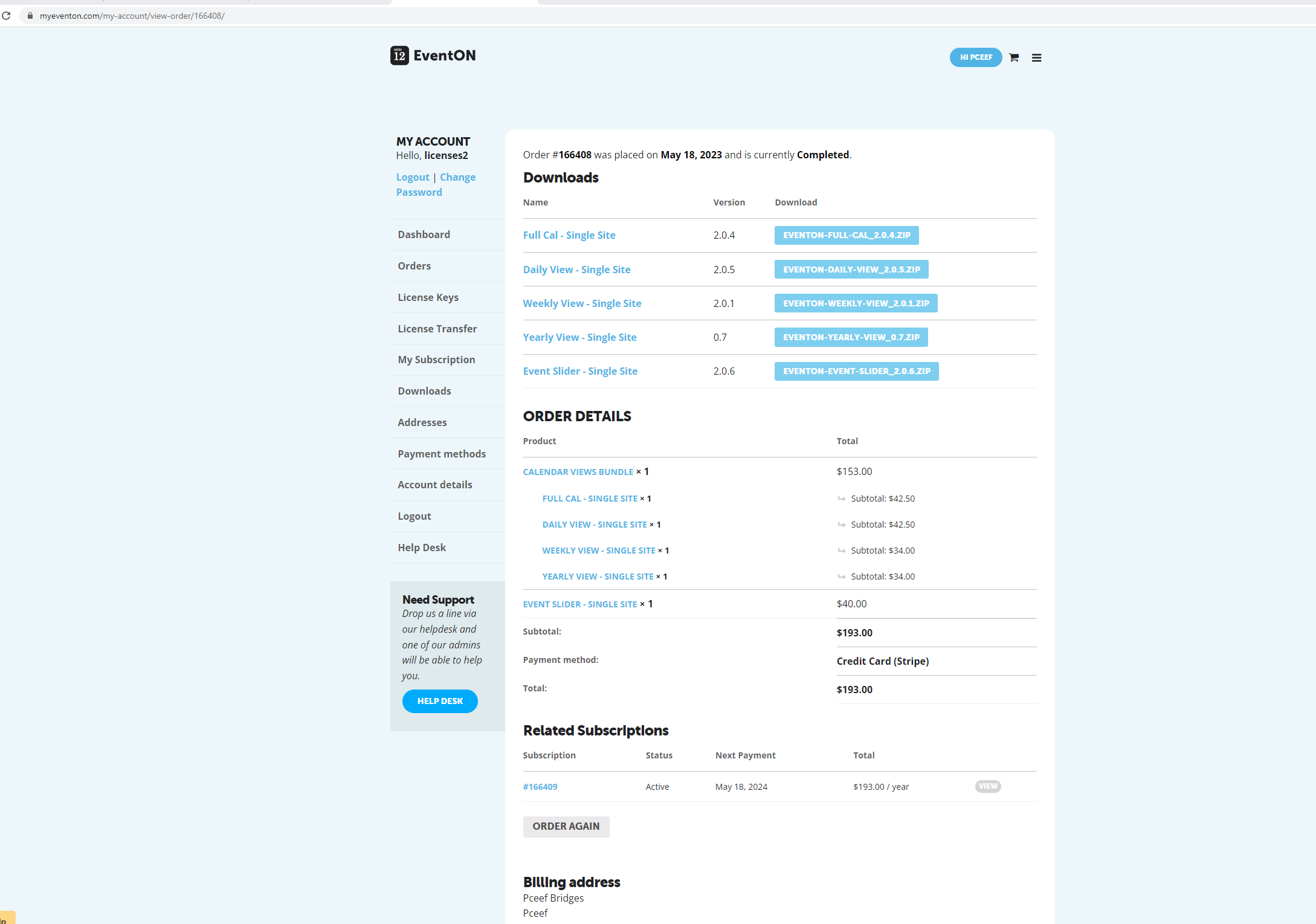Image resolution: width=1316 pixels, height=924 pixels.
Task: Open the shopping cart
Action: pos(1014,57)
